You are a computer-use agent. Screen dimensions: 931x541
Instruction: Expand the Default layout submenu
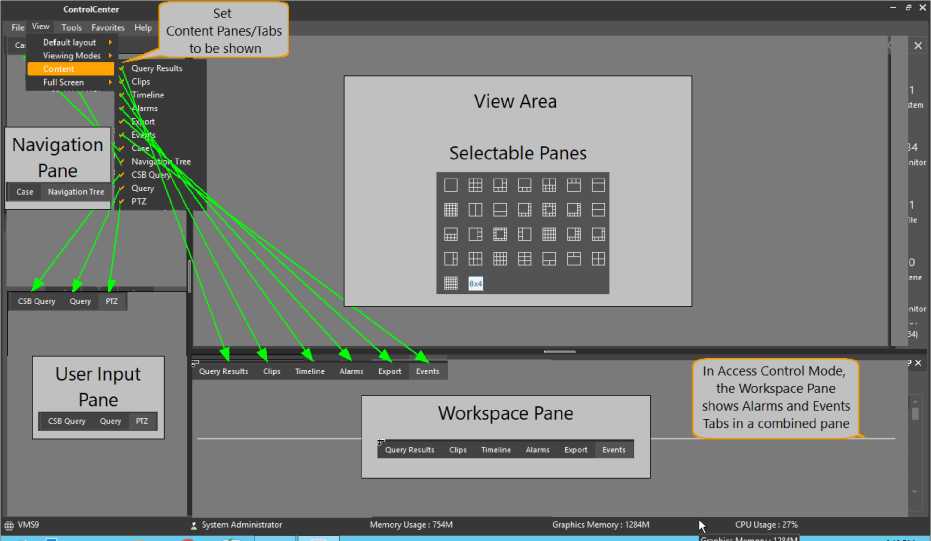(70, 43)
